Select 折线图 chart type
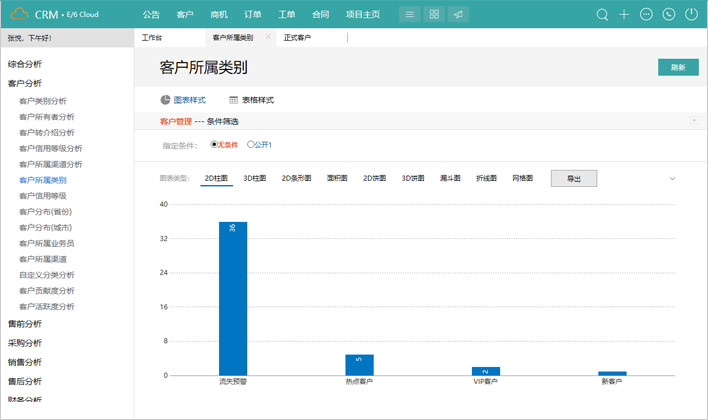708x420 pixels. [487, 178]
